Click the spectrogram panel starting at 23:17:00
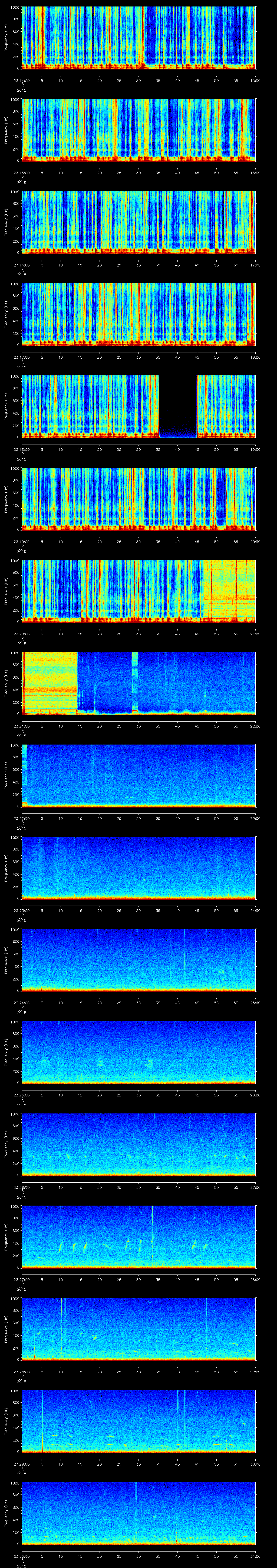 click(139, 315)
